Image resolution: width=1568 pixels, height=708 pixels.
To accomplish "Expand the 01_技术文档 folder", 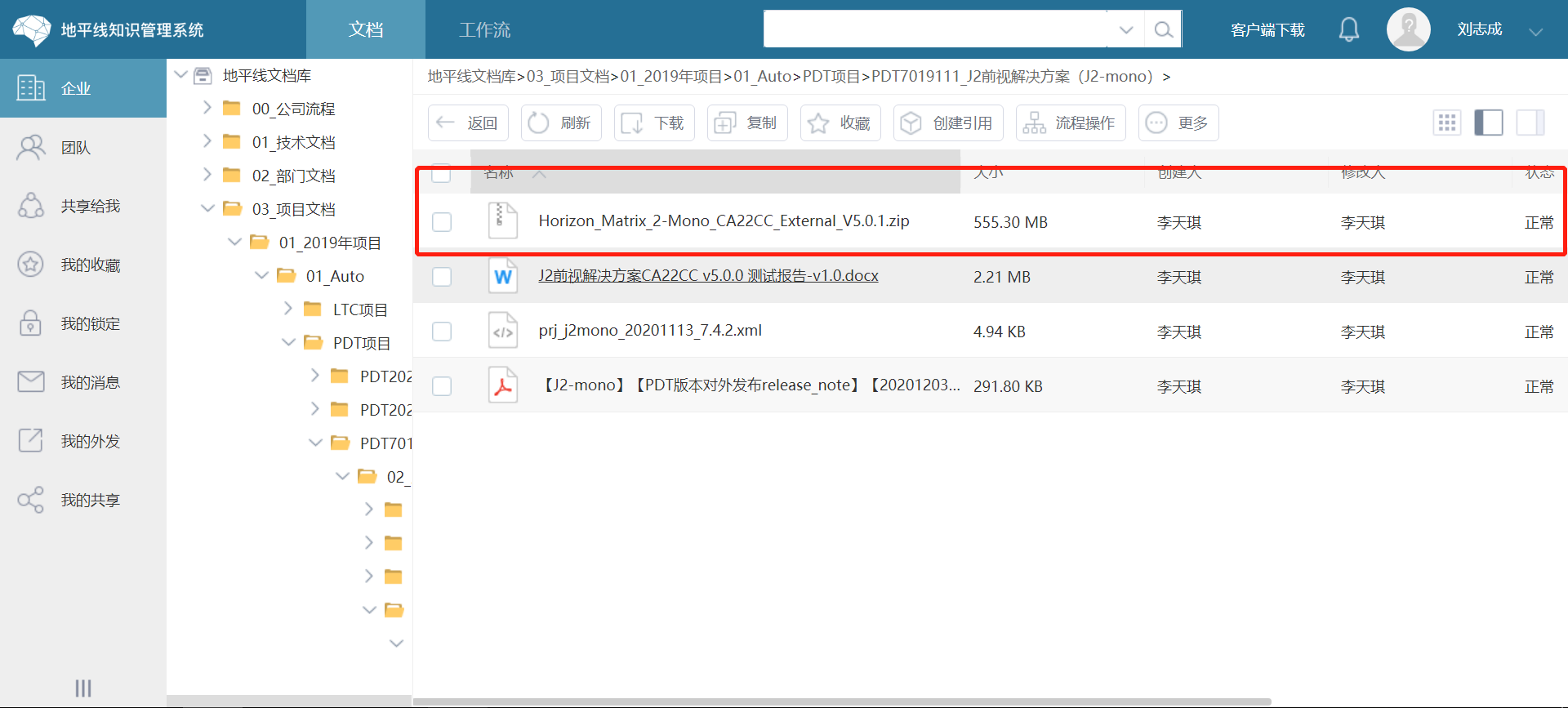I will coord(207,141).
